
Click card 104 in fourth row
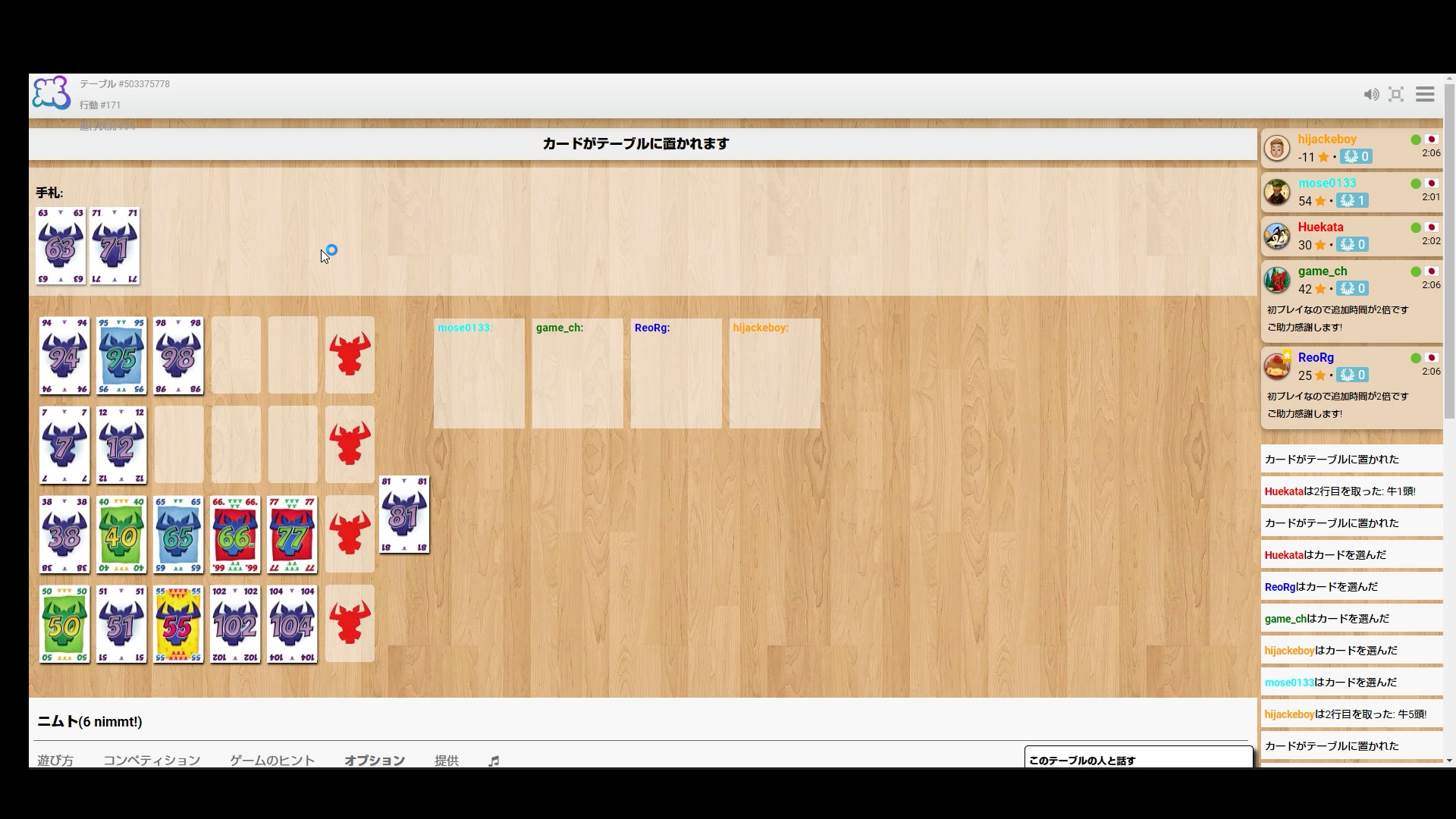click(292, 624)
